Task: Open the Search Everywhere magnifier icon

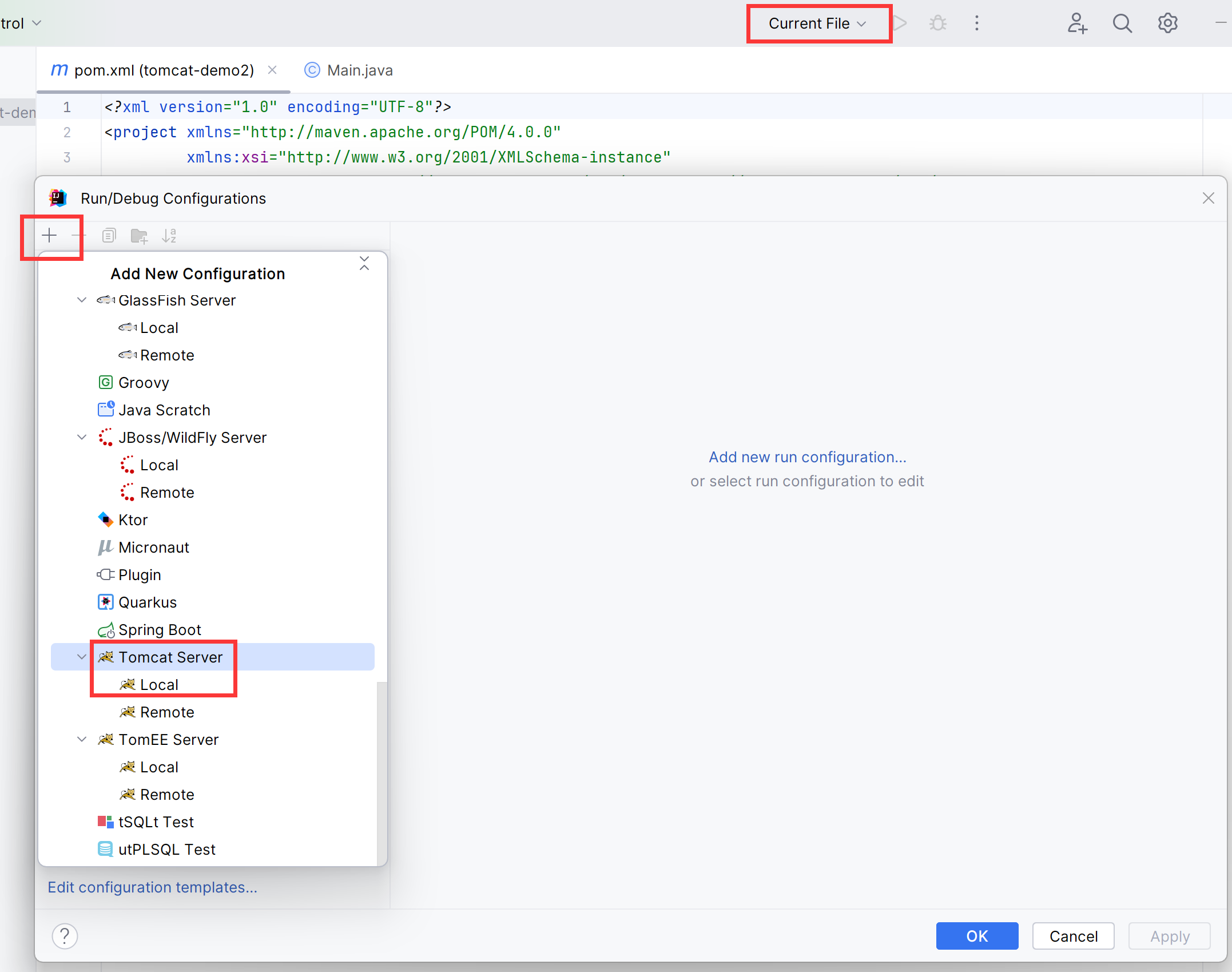Action: point(1122,23)
